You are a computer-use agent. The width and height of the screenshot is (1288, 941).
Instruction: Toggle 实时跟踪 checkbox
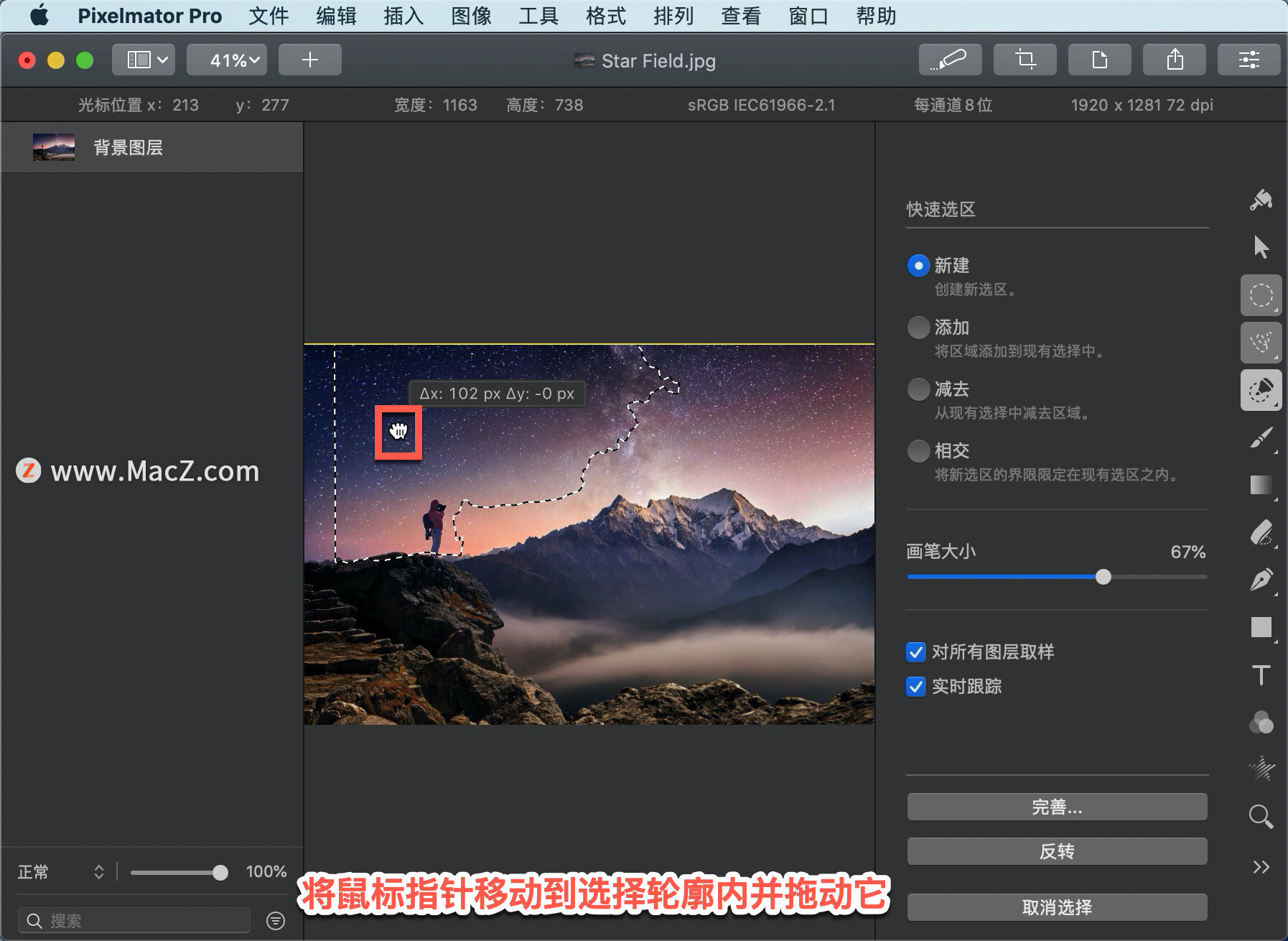915,687
